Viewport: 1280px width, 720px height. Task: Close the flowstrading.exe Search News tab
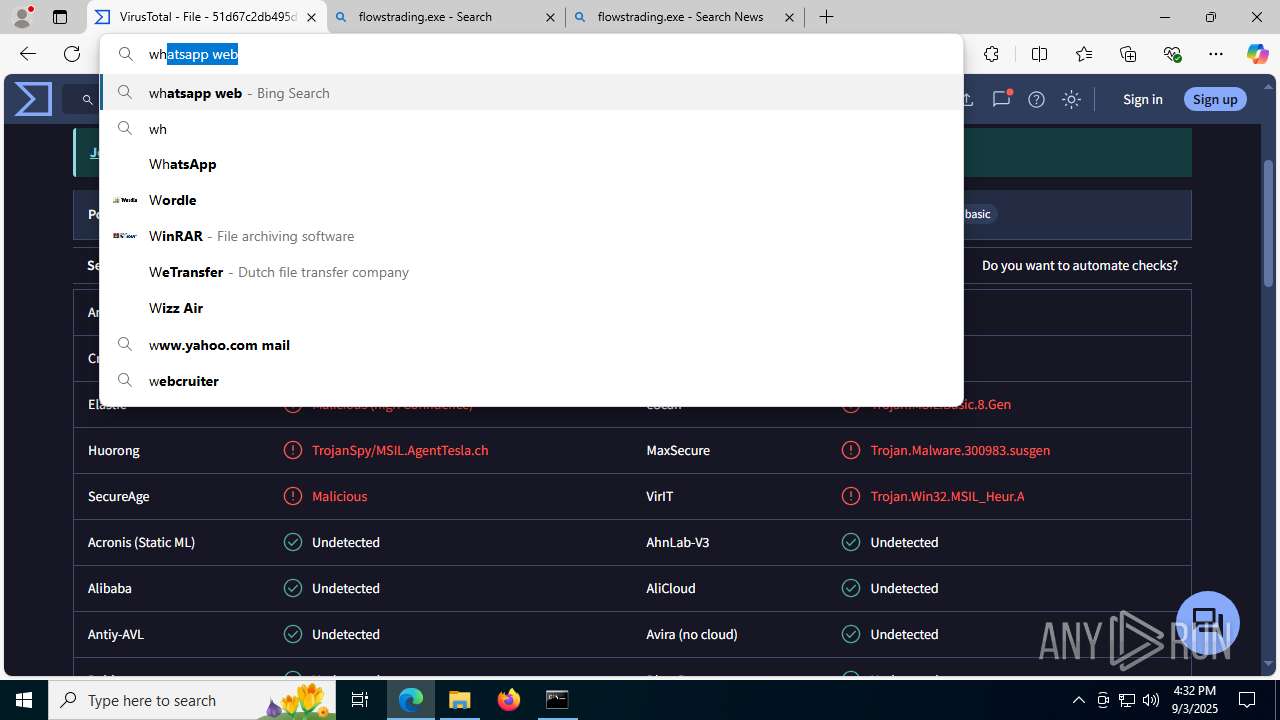pos(789,17)
